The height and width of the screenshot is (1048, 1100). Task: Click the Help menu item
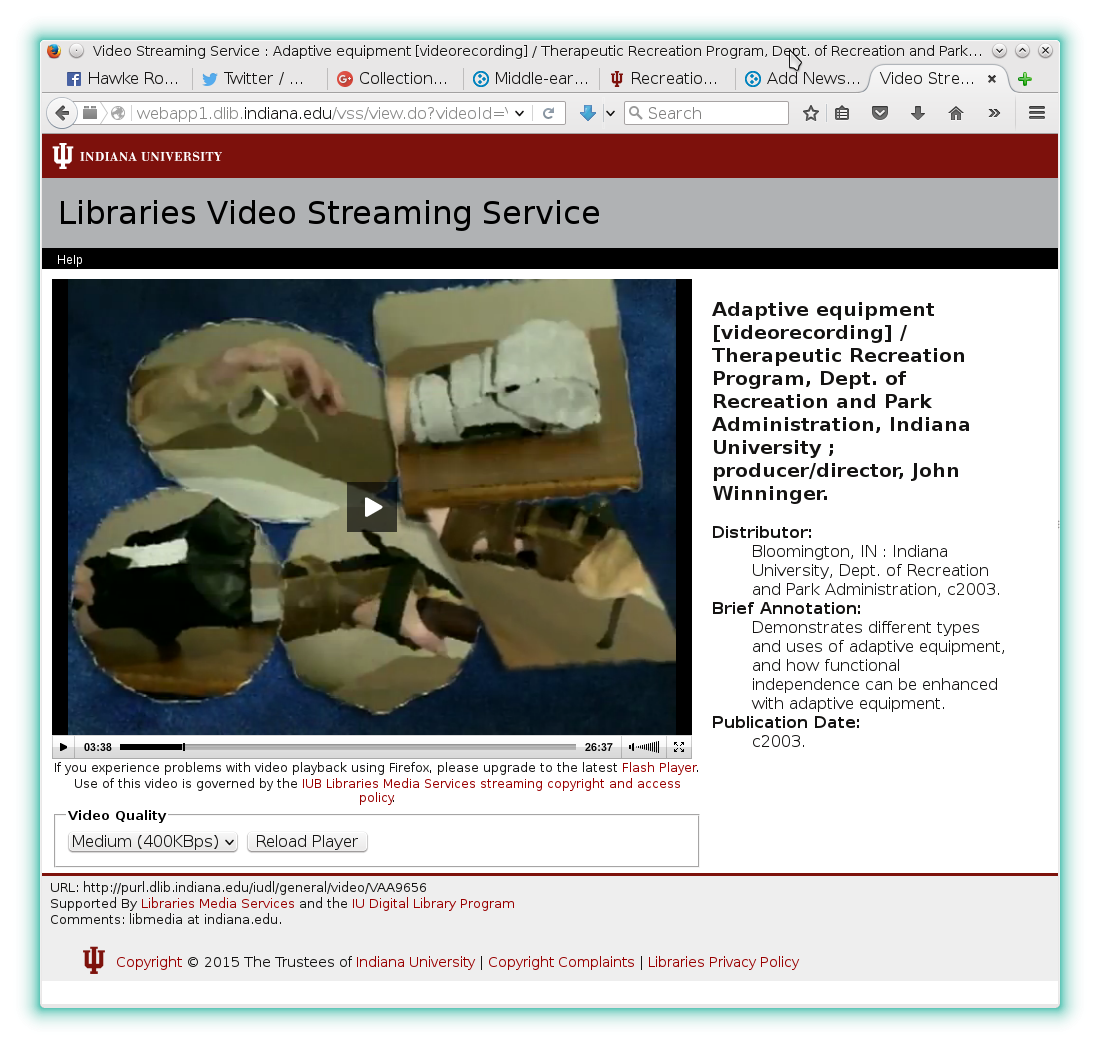pos(70,260)
